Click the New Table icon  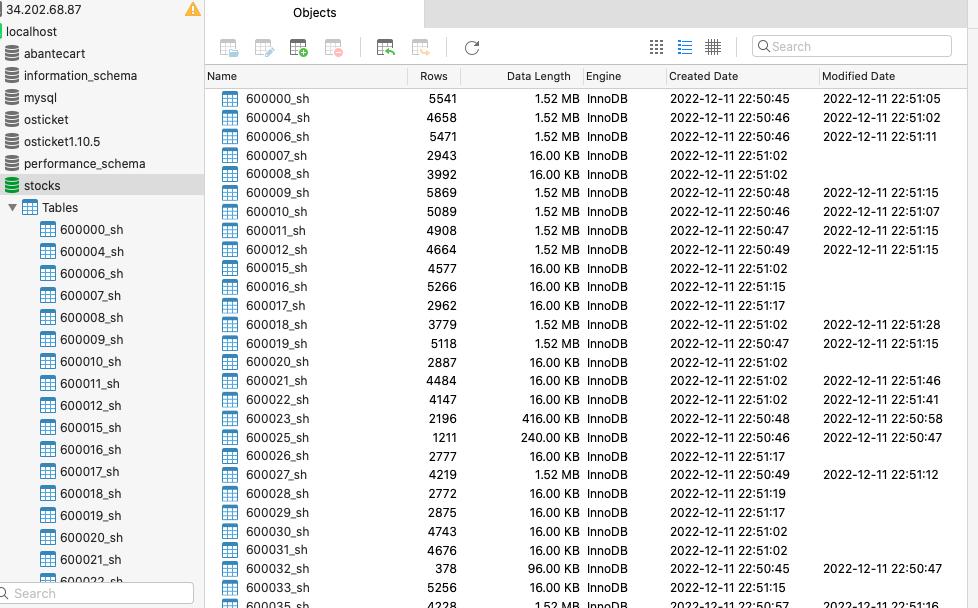[x=298, y=47]
